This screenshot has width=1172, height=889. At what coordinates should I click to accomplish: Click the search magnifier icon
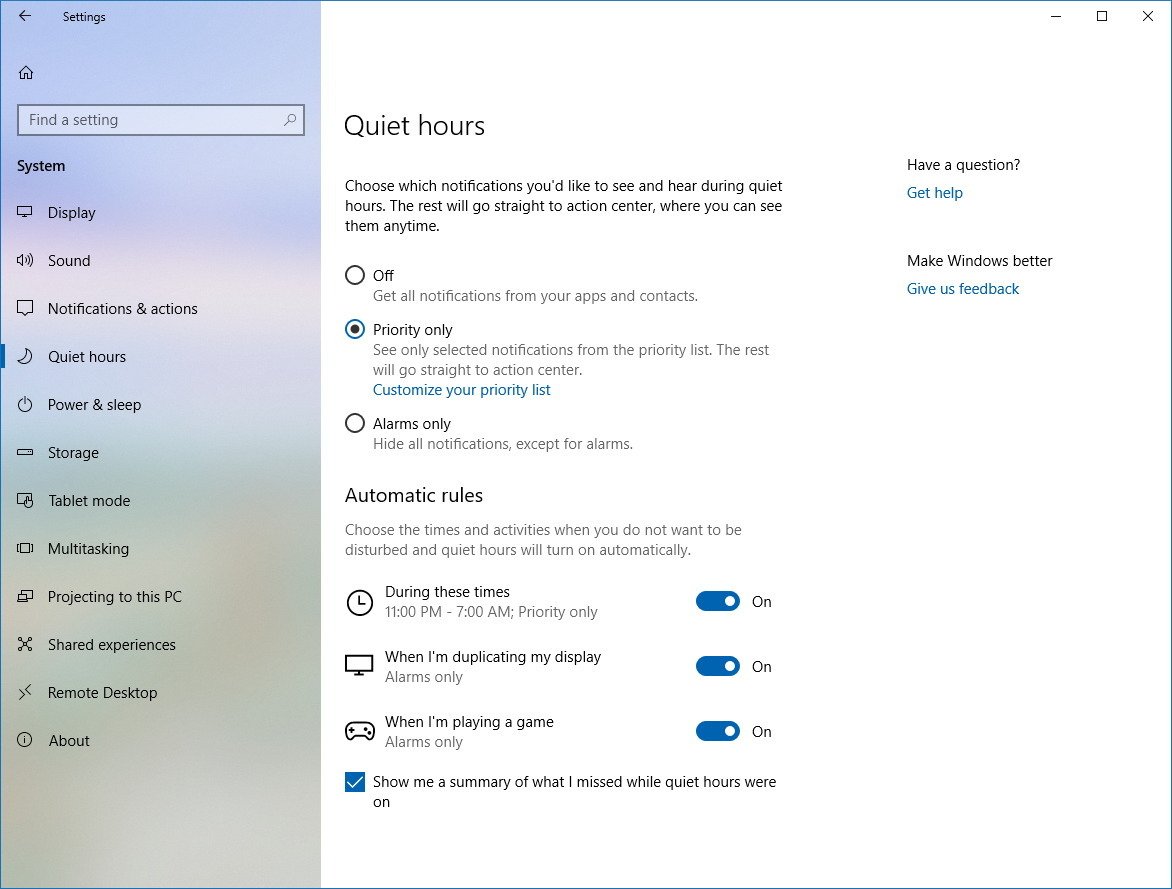pyautogui.click(x=290, y=120)
